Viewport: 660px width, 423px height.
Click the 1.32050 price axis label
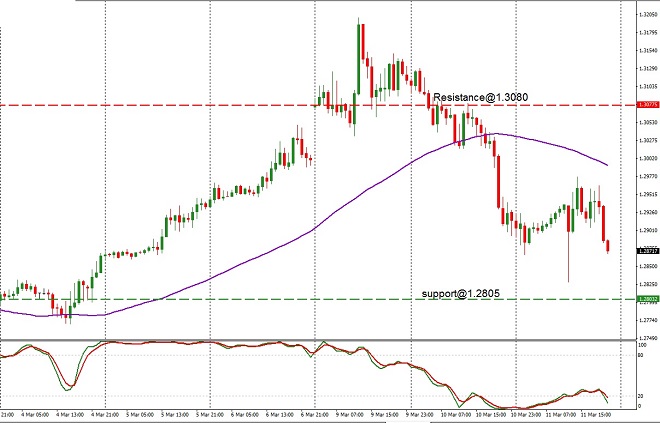(x=648, y=14)
